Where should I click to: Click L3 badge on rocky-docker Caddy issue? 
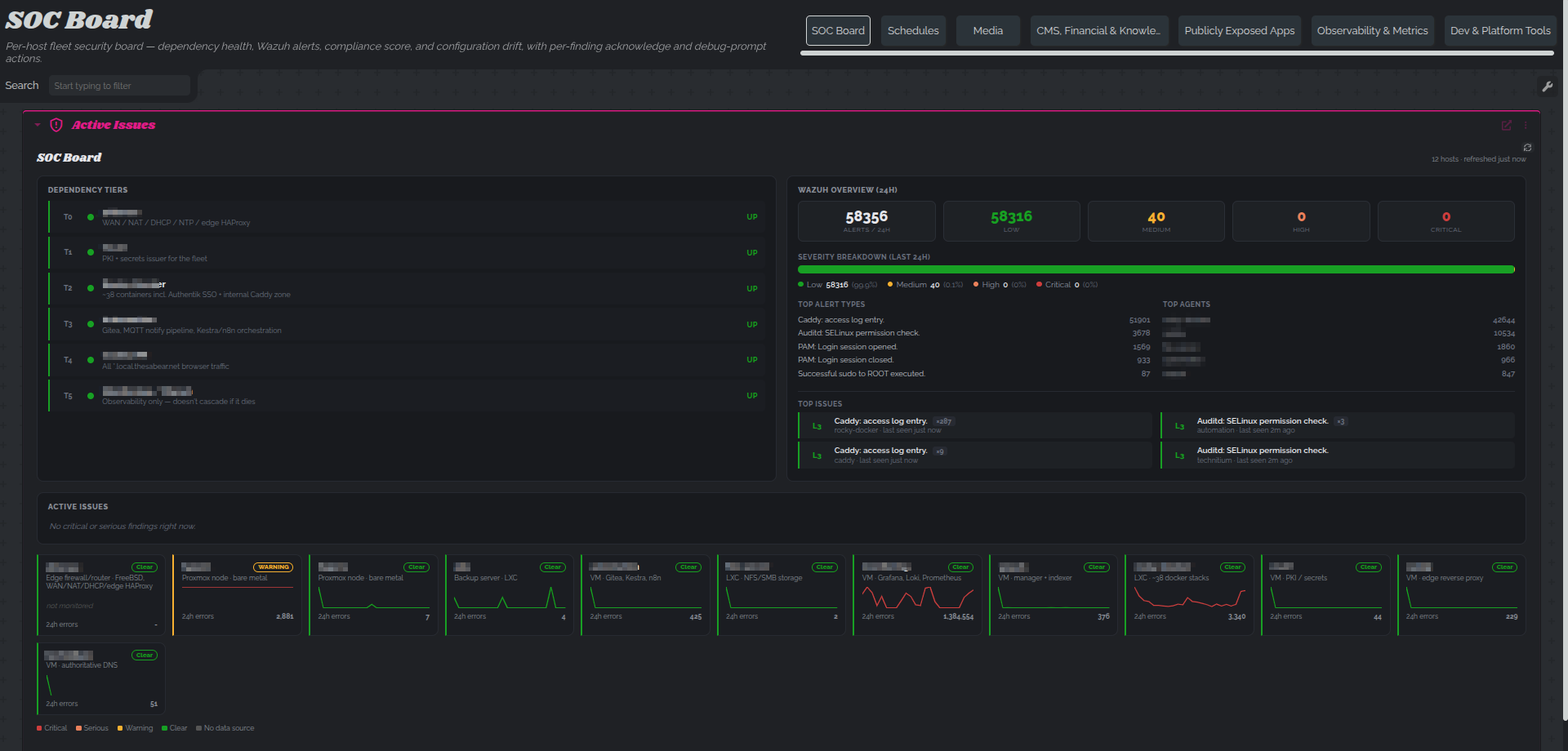click(x=817, y=426)
